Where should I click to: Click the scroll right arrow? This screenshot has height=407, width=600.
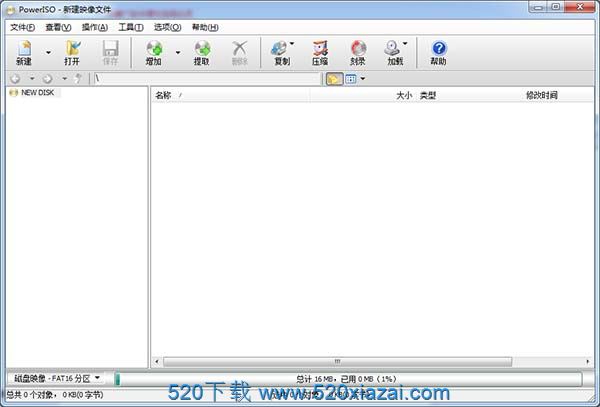(x=588, y=361)
